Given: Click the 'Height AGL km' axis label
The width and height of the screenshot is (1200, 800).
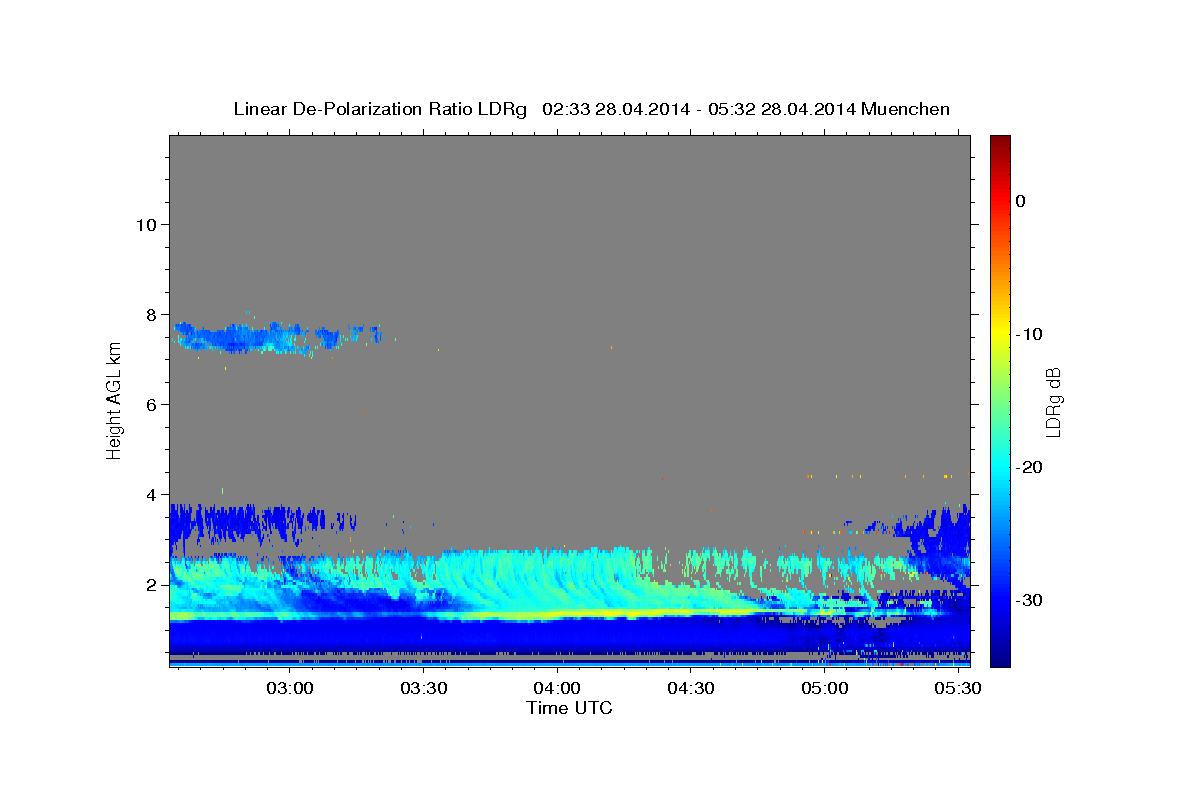Looking at the screenshot, I should (114, 400).
